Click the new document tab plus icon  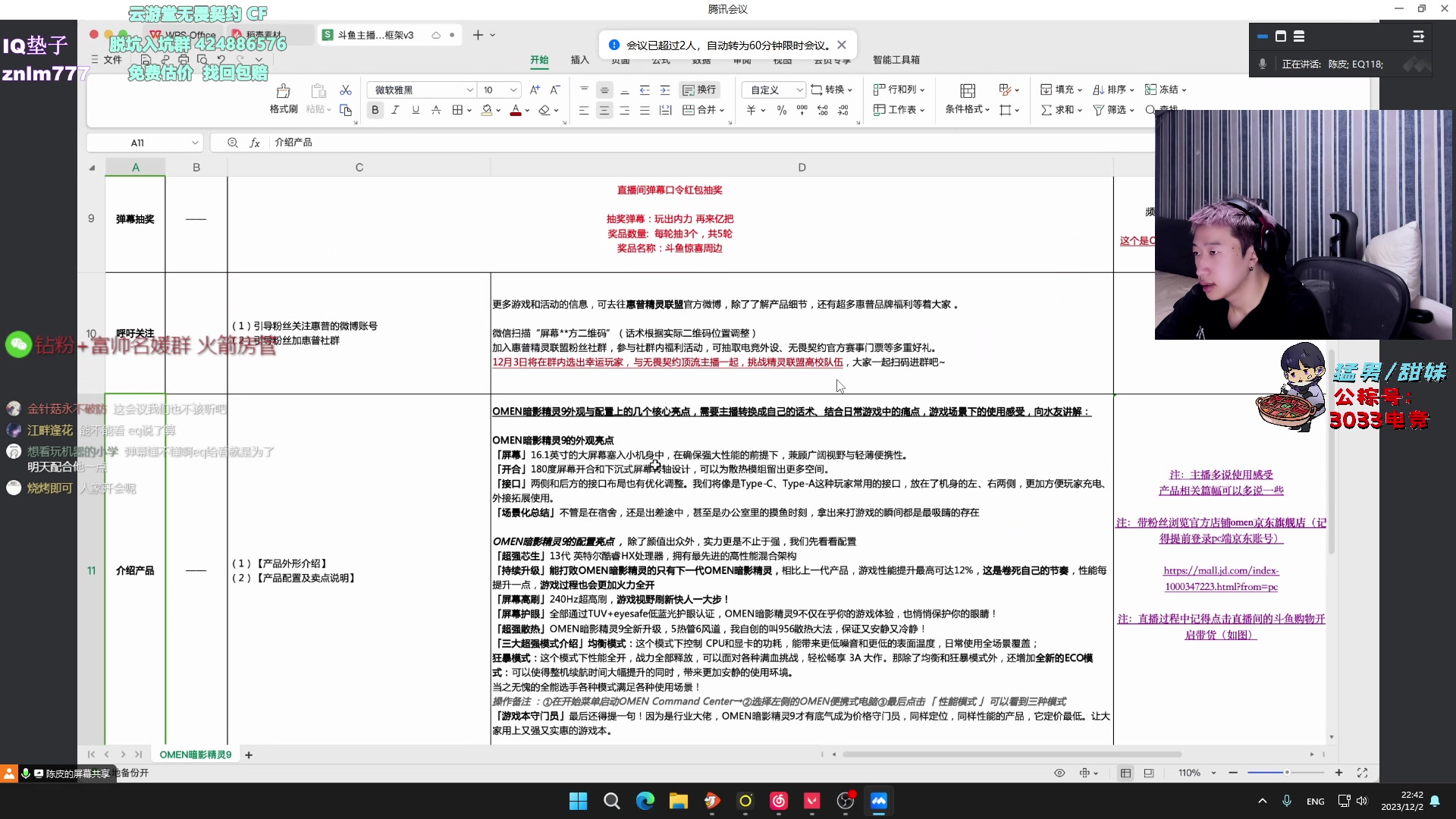click(478, 35)
